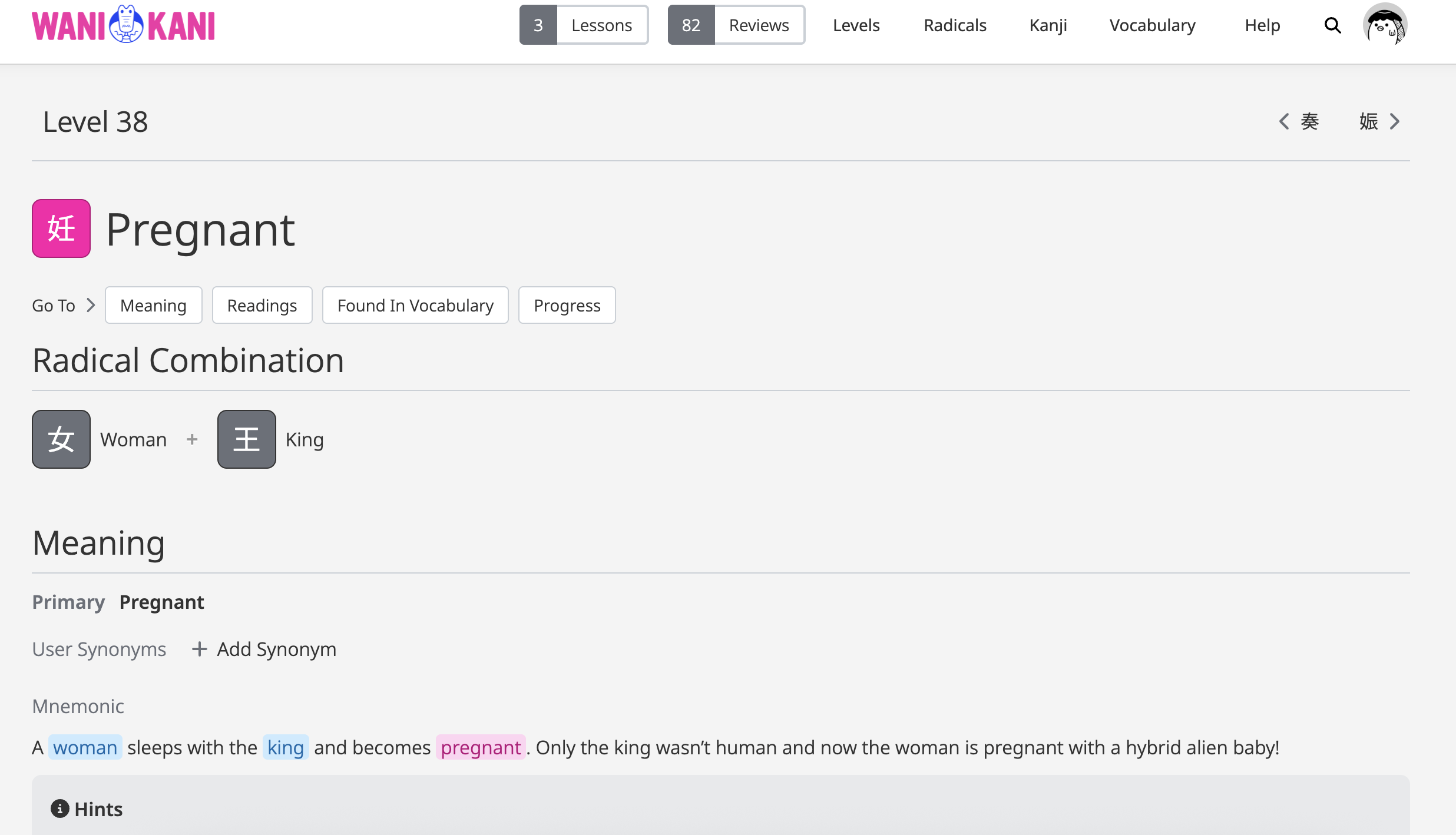Viewport: 1456px width, 835px height.
Task: Start the 82 Reviews
Action: (736, 25)
